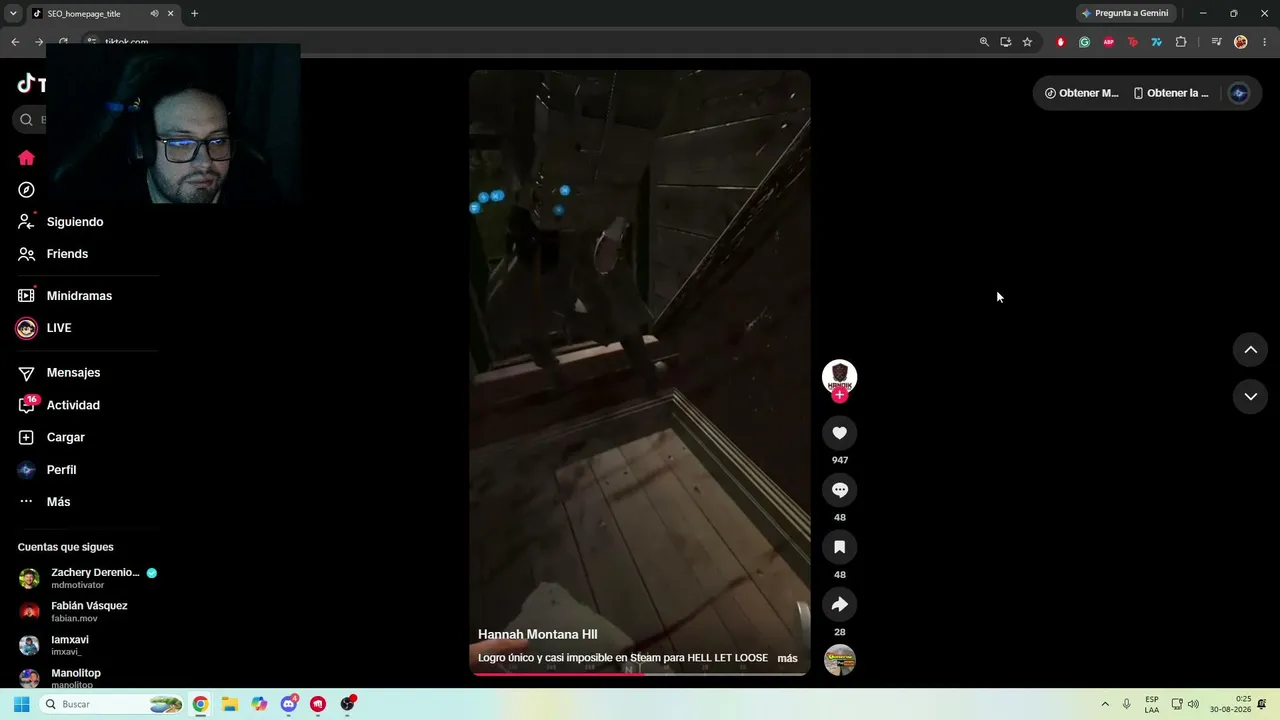Image resolution: width=1280 pixels, height=720 pixels.
Task: Open the Explore compass icon
Action: click(x=26, y=190)
